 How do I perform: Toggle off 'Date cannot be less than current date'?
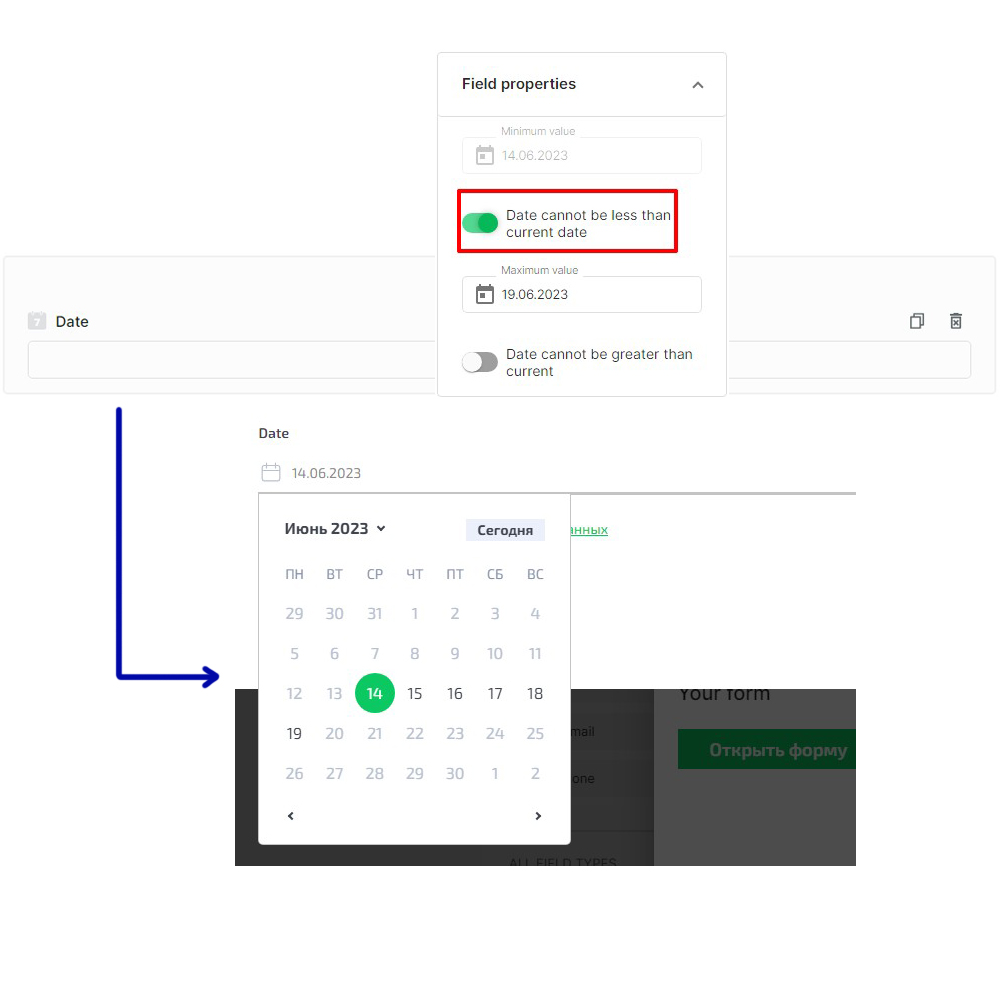480,223
